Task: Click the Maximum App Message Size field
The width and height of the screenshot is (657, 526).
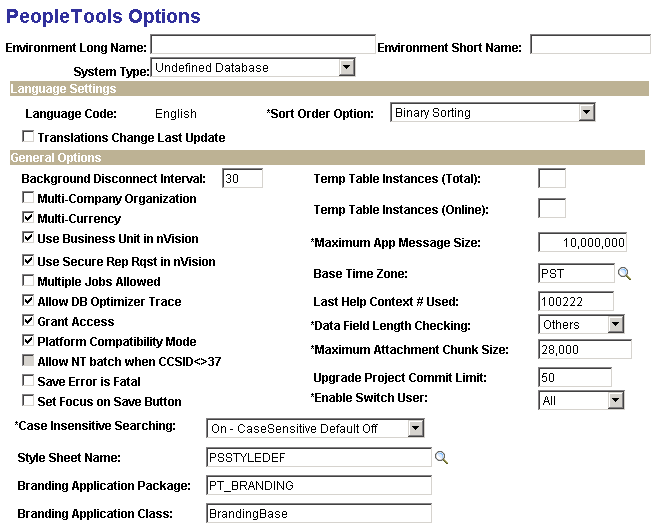Action: 582,242
